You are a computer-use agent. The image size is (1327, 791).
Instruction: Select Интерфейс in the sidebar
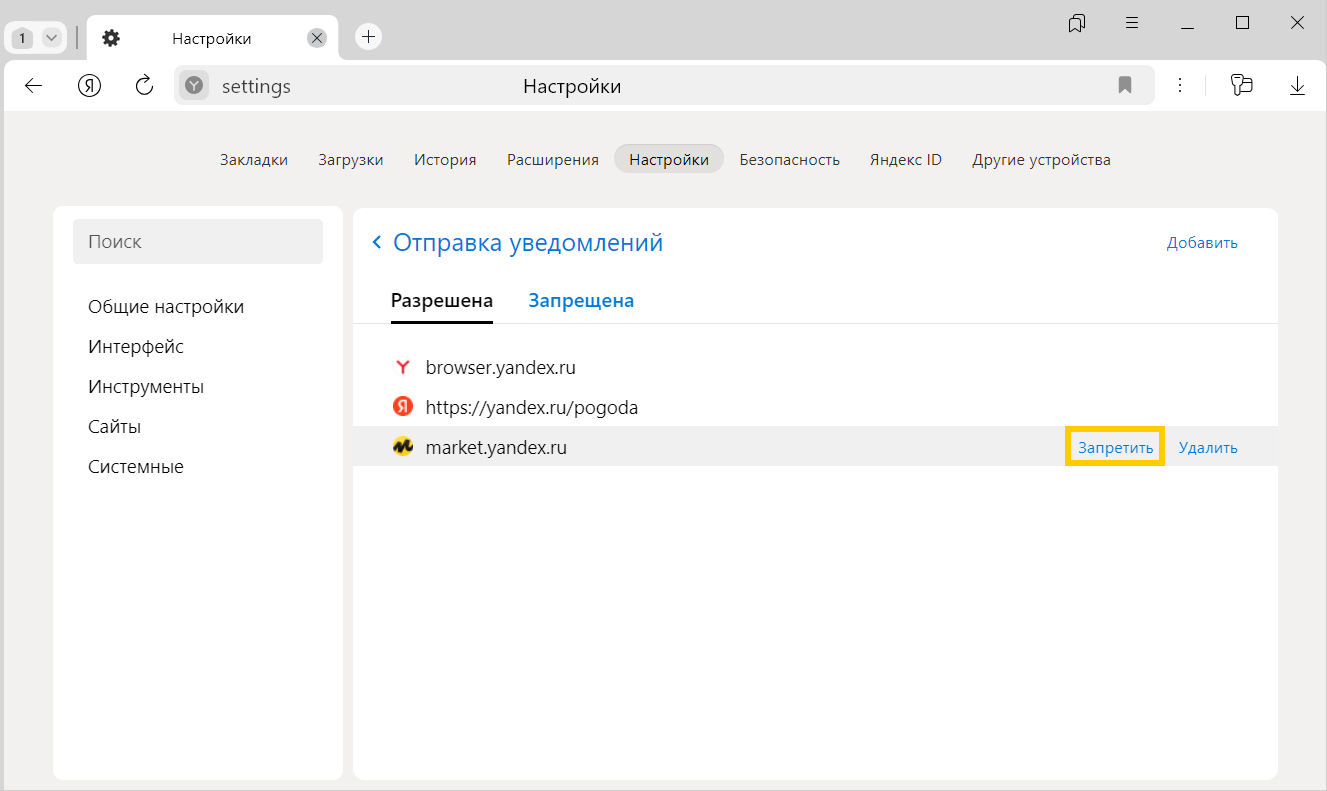coord(136,347)
